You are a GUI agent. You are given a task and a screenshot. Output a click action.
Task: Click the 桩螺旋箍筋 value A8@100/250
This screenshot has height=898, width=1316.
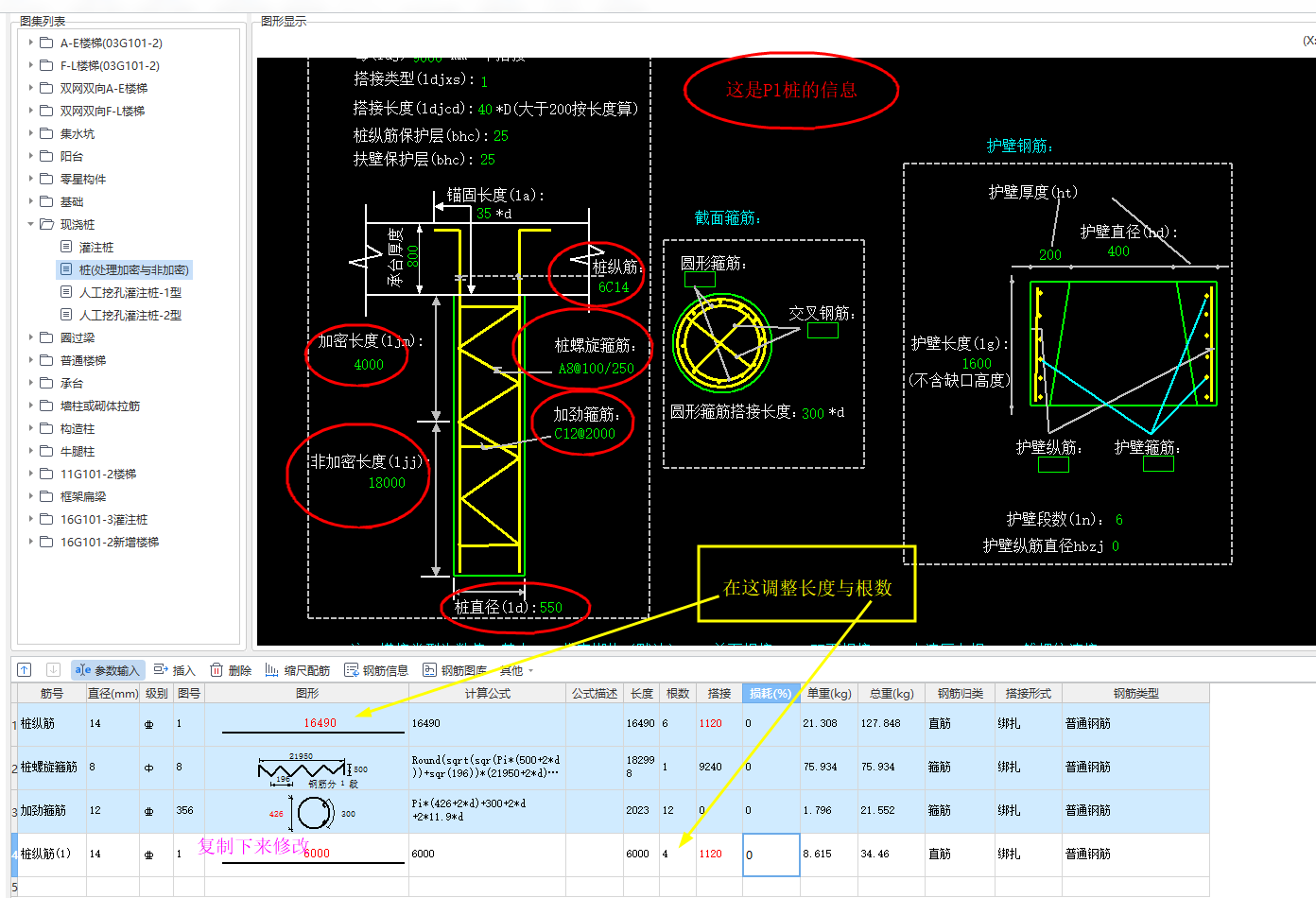tap(596, 369)
